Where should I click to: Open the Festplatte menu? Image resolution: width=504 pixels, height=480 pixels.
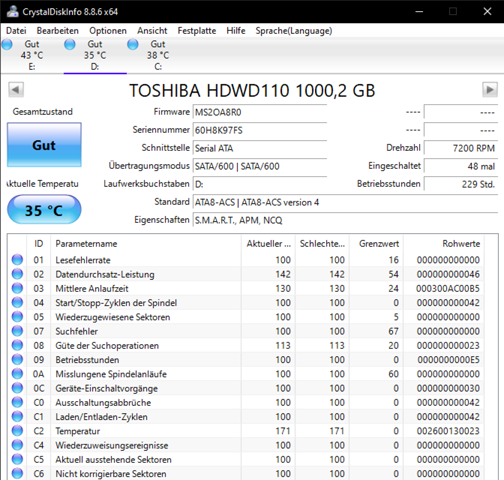point(197,31)
